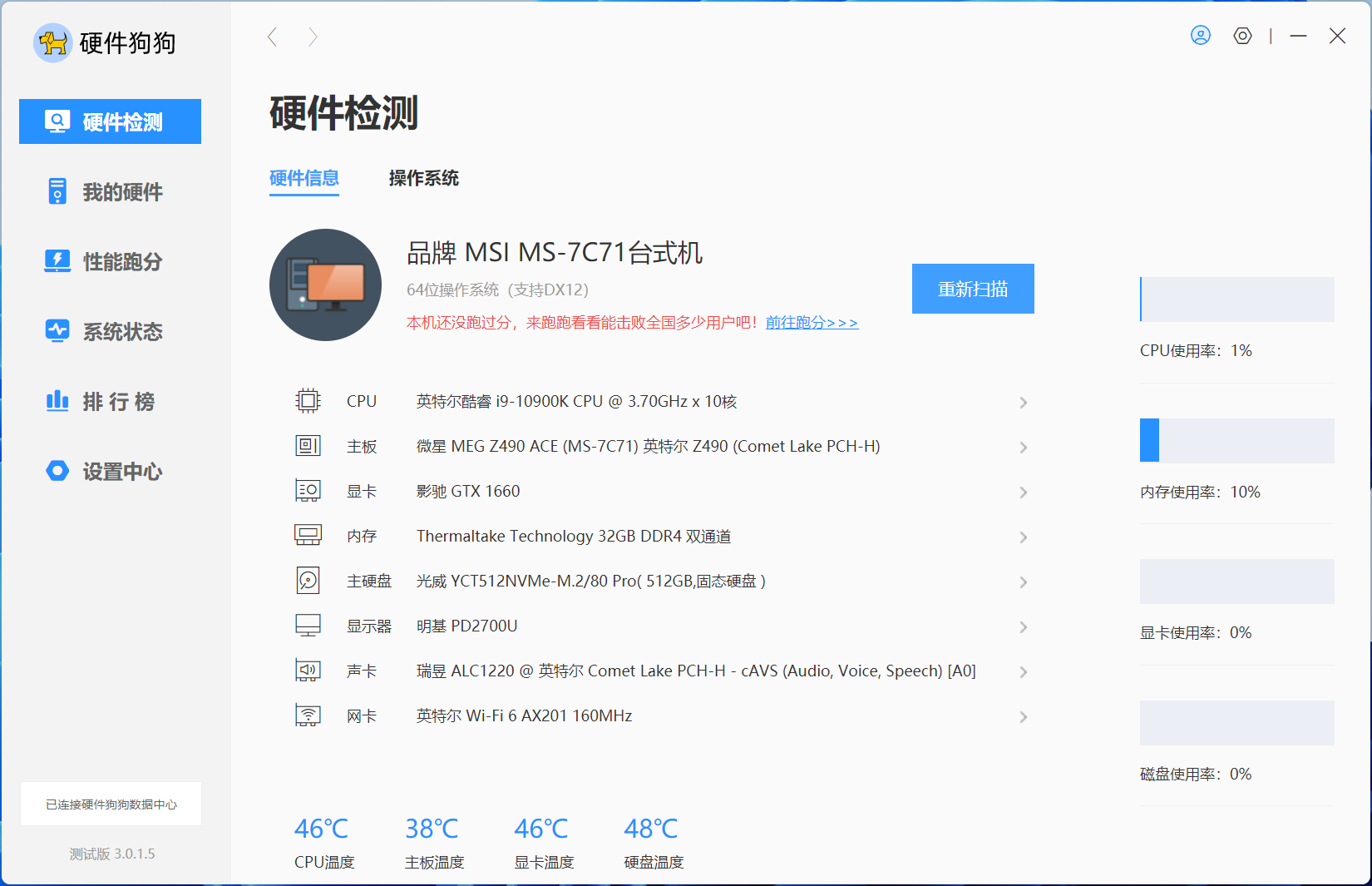Click the 已连接硬件狗狗数据中心 status box
1372x886 pixels.
coord(111,804)
